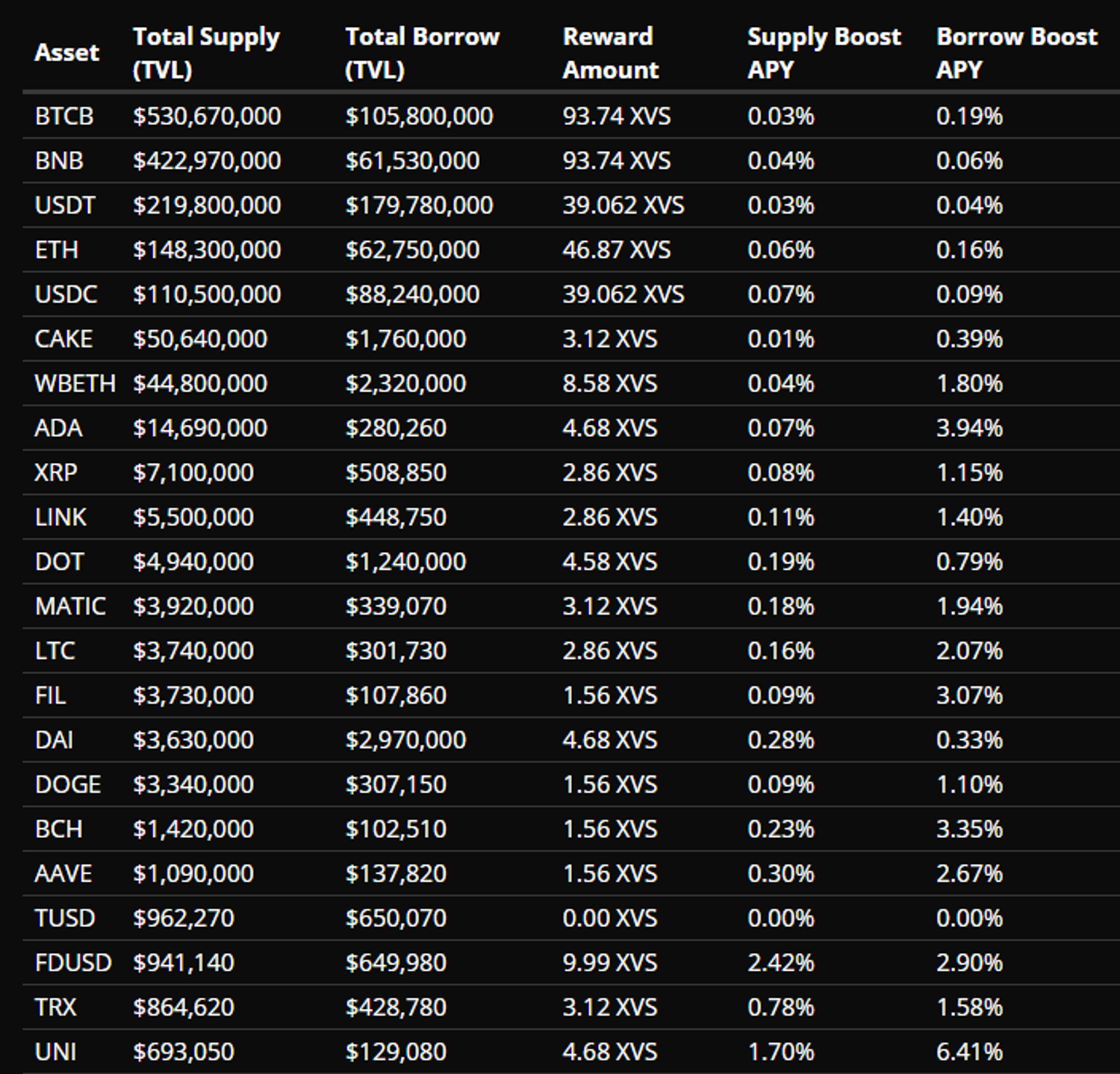Click the Supply Boost APY header
The image size is (1120, 1074).
(x=824, y=52)
